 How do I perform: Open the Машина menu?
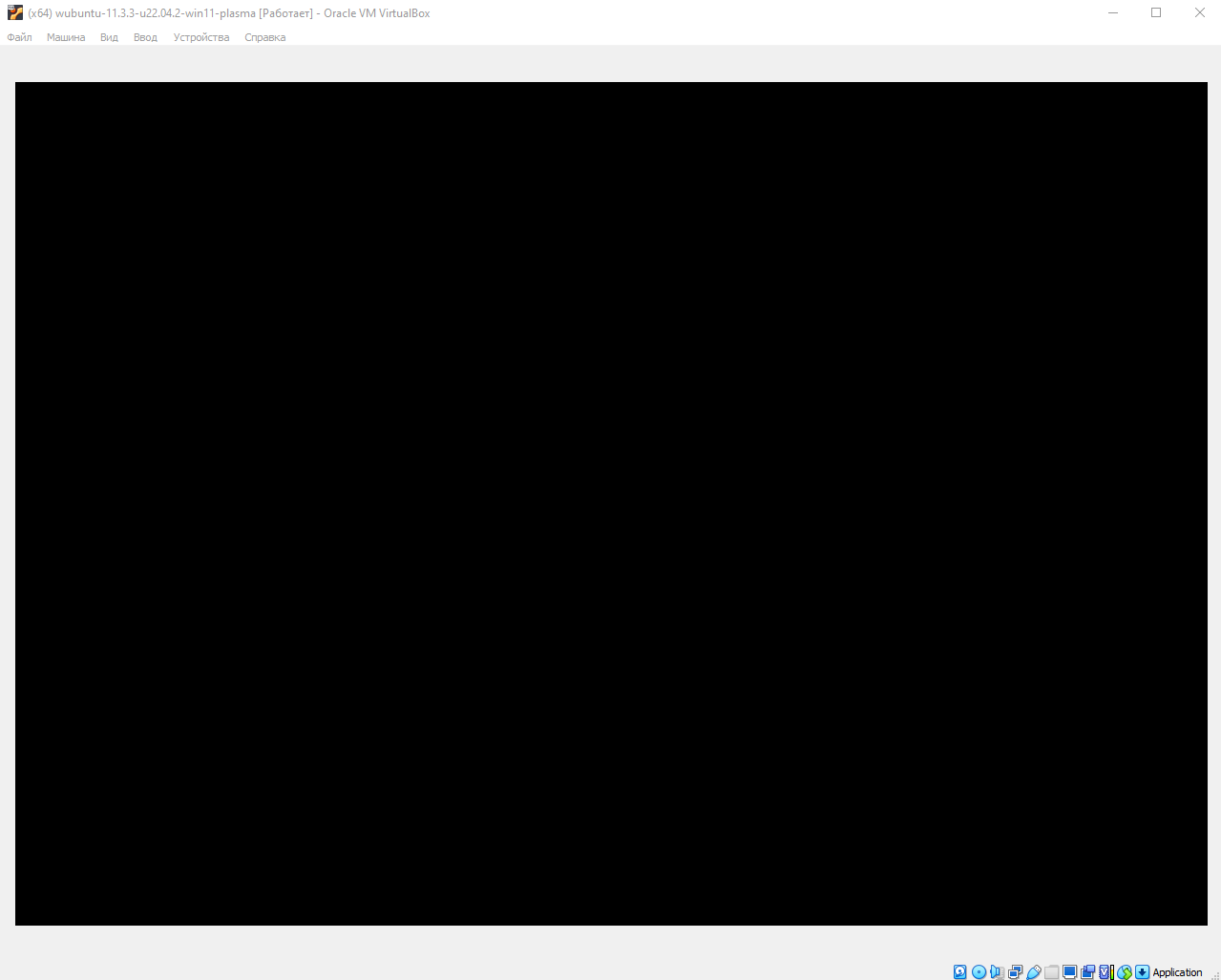point(66,37)
